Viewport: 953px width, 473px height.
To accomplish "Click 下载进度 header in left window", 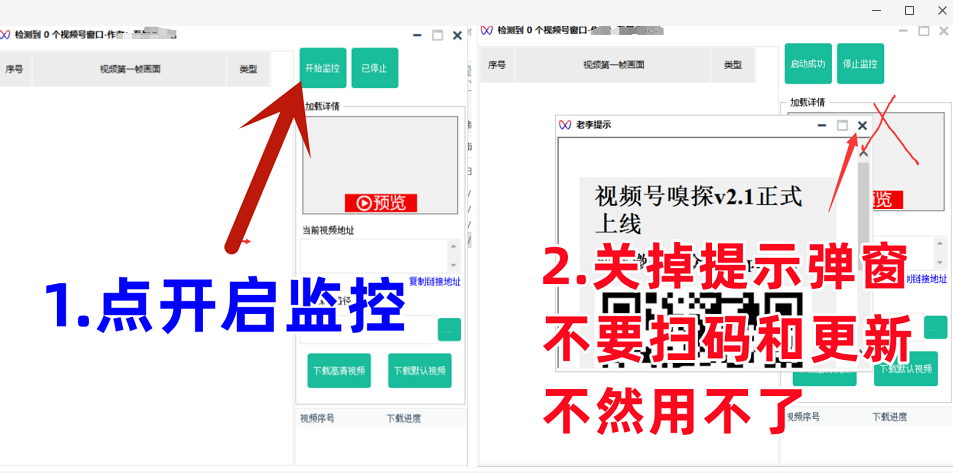I will click(404, 418).
